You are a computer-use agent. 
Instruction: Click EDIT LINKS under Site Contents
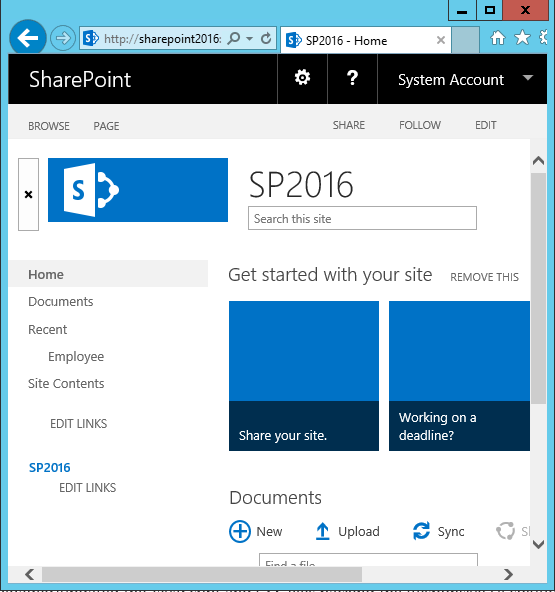coord(79,424)
